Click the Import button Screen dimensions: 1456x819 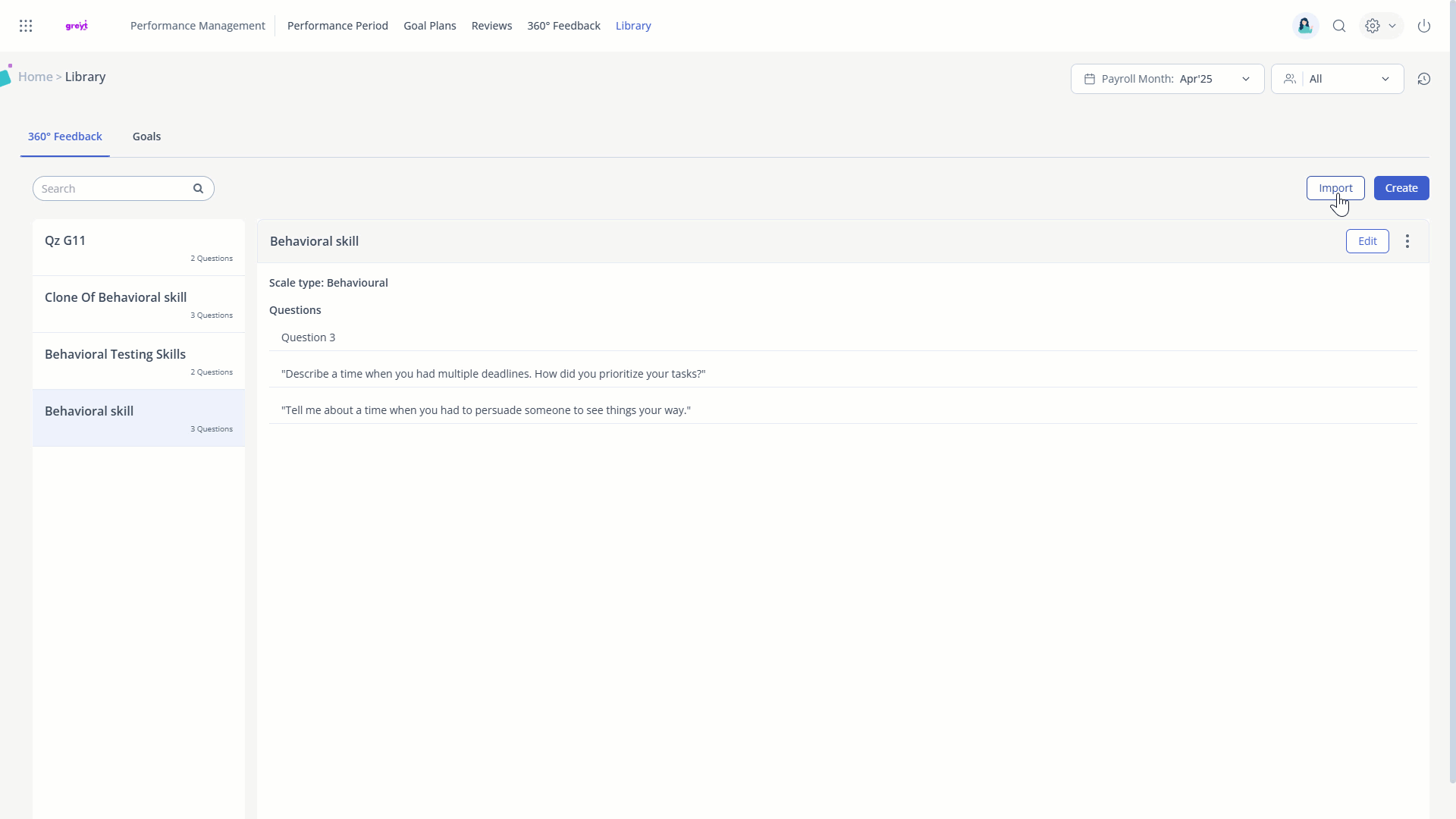(x=1335, y=188)
